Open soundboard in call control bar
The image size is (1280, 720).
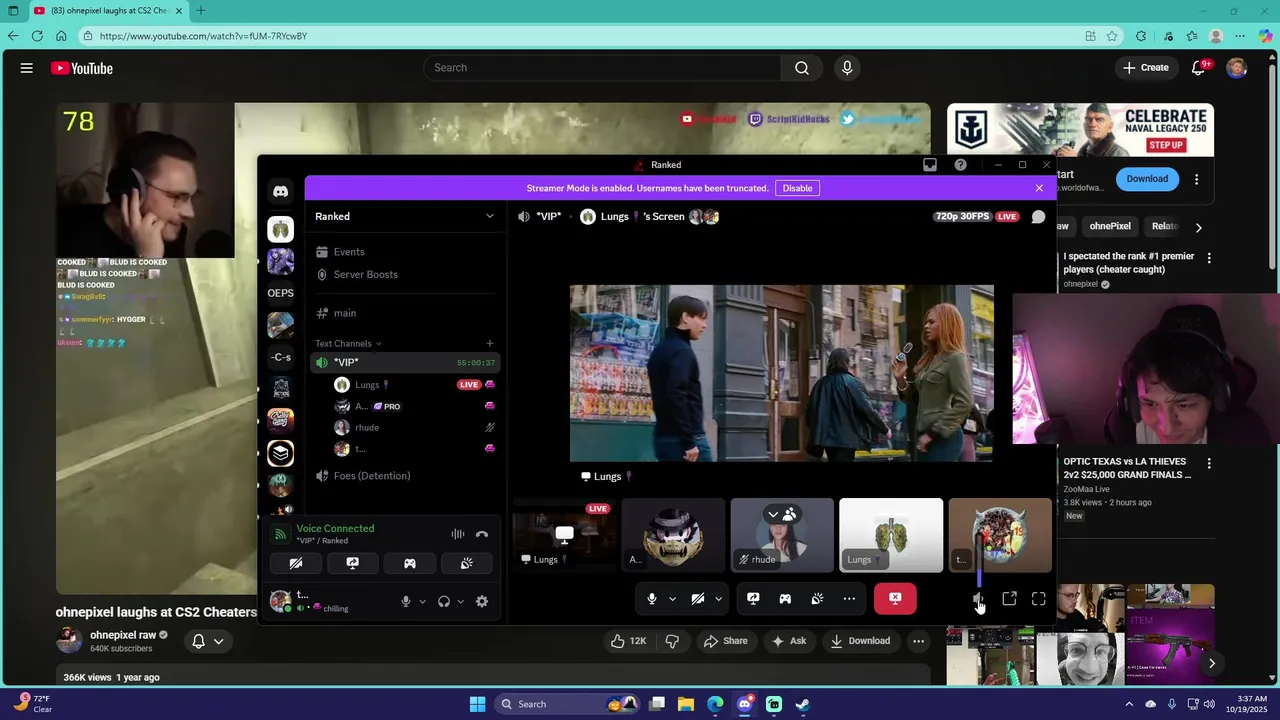817,599
